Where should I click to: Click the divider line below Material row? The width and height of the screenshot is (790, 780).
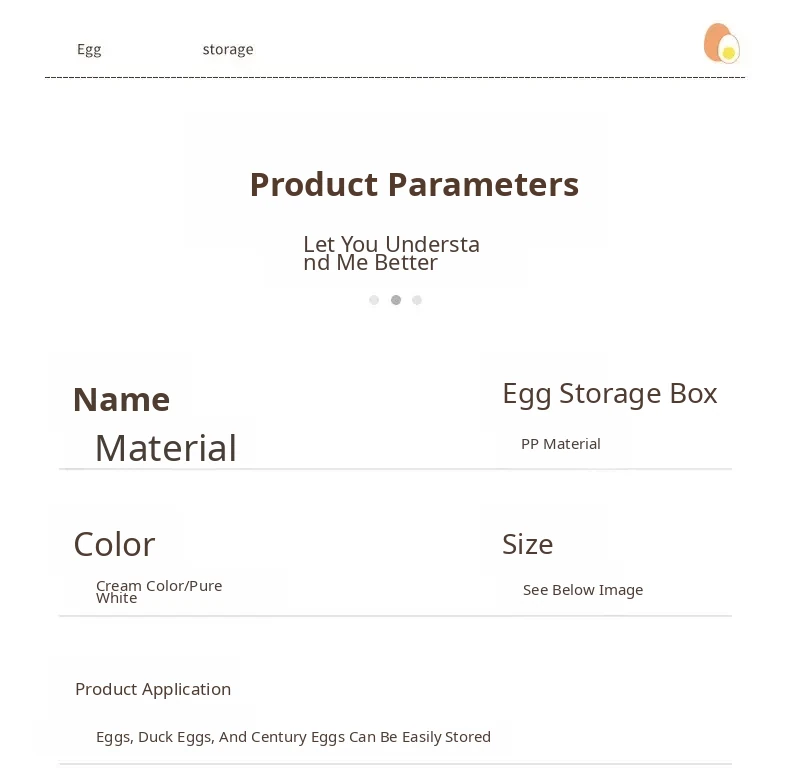point(394,469)
